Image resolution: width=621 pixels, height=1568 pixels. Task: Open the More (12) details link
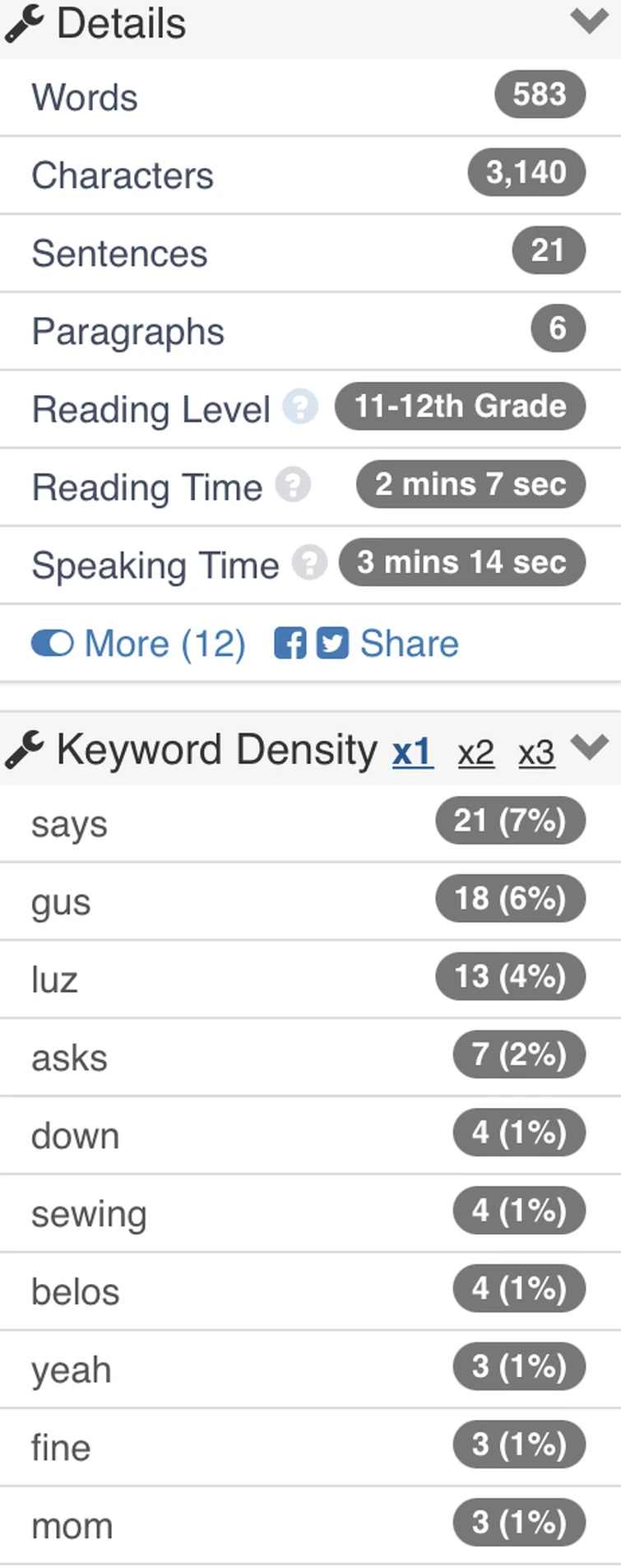tap(165, 643)
